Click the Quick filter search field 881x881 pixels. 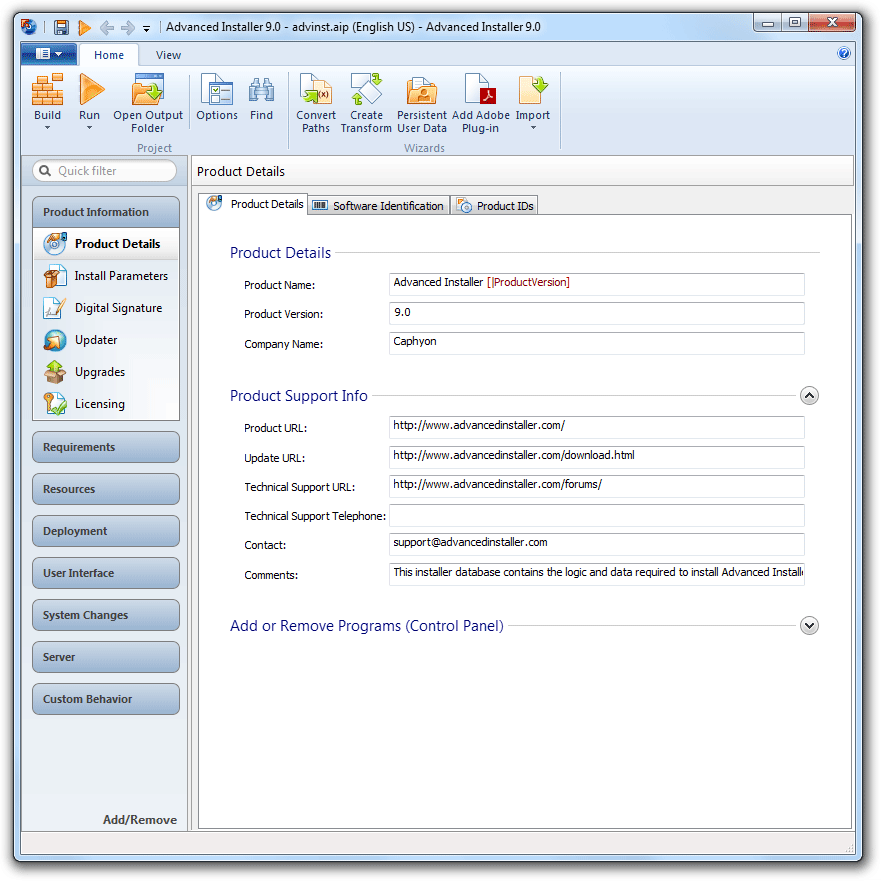(105, 171)
